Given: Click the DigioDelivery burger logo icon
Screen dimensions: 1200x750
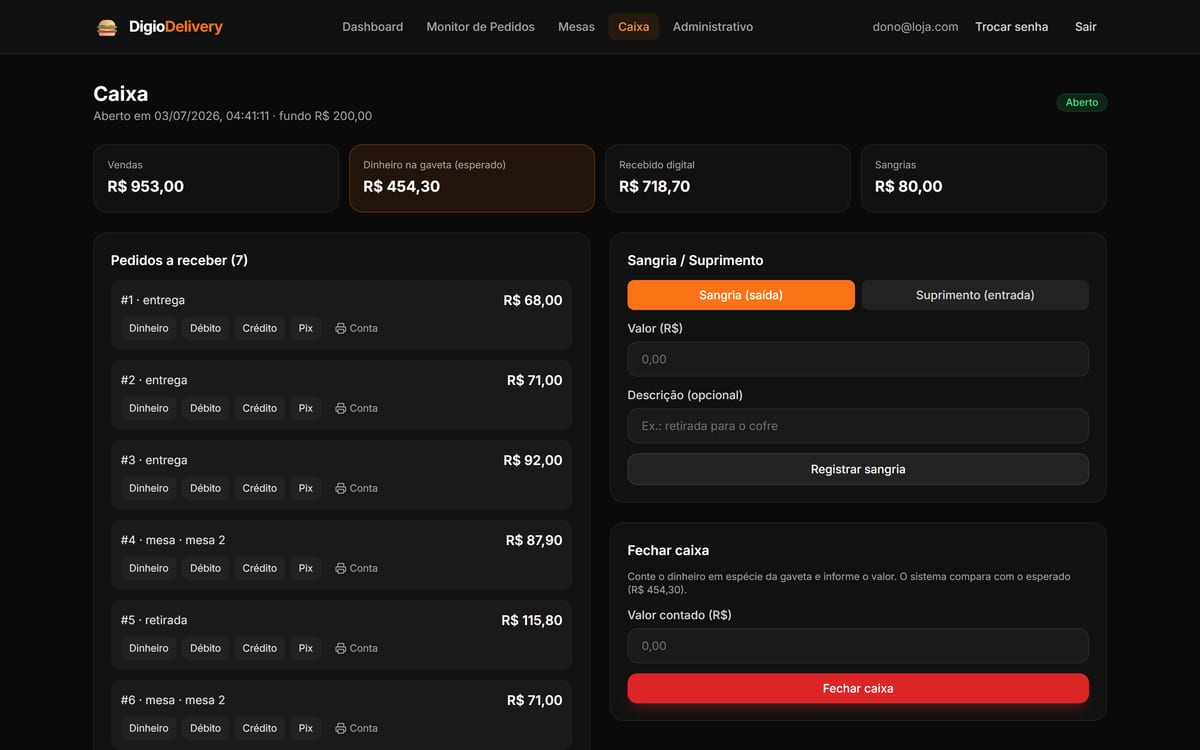Looking at the screenshot, I should [107, 27].
